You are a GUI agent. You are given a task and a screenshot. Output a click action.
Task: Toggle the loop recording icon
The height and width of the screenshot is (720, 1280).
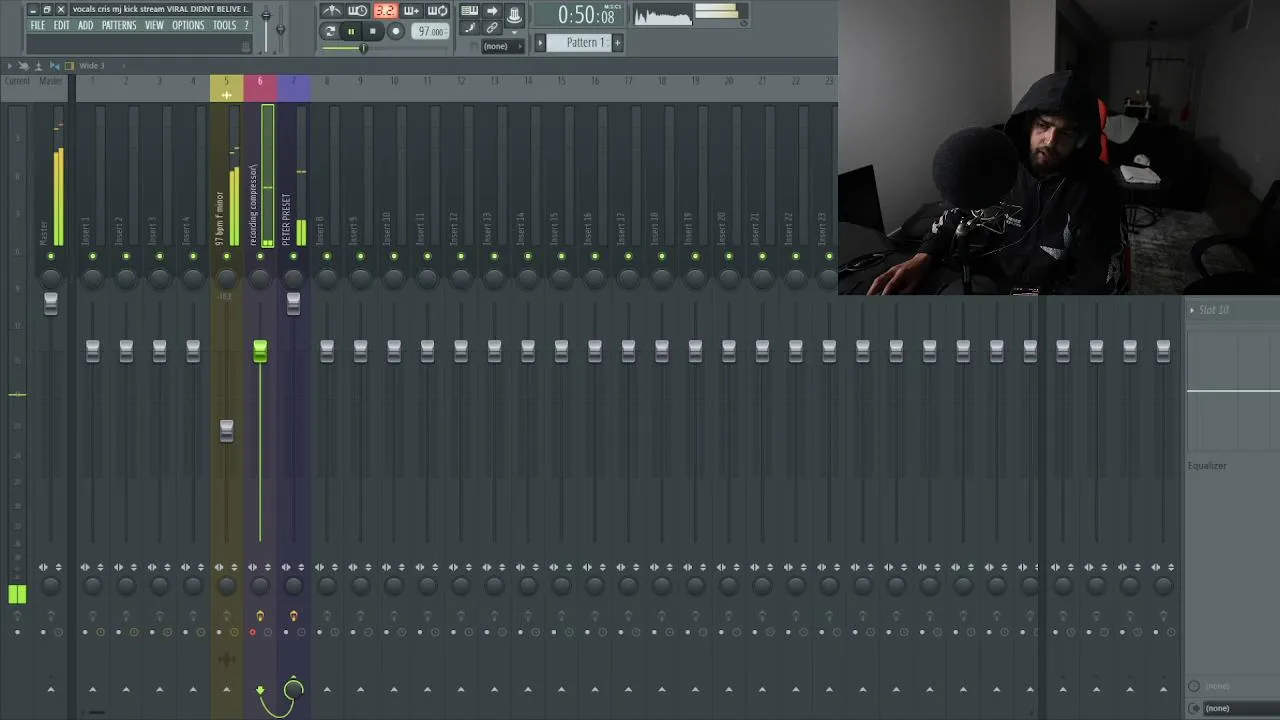[x=437, y=11]
